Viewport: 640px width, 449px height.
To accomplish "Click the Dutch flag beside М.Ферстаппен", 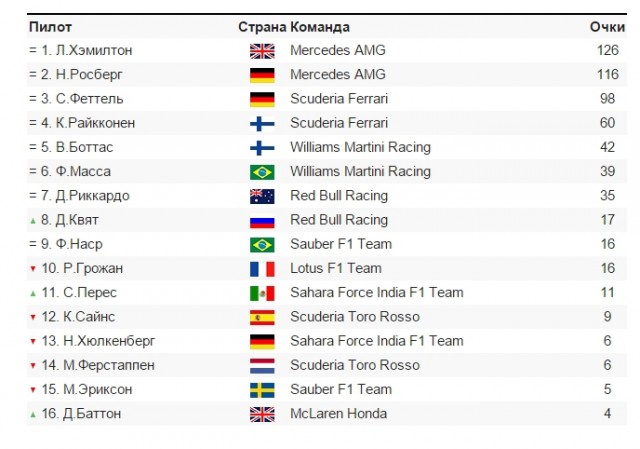I will tap(262, 366).
